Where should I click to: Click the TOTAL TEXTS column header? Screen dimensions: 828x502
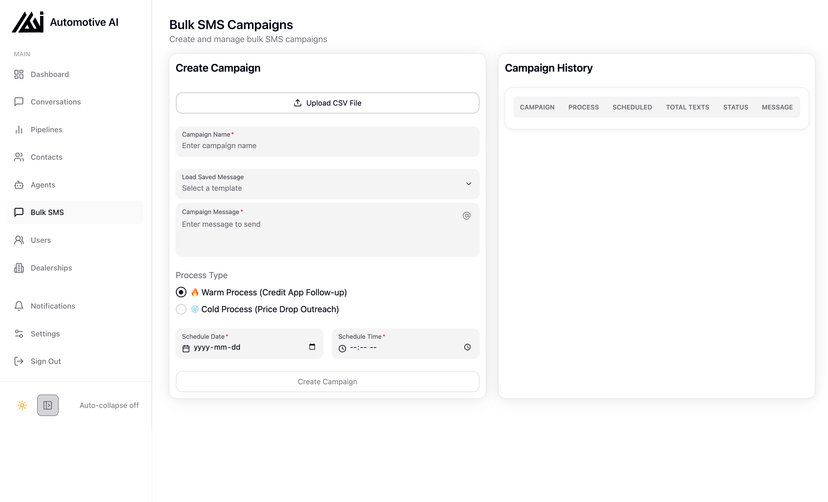click(x=688, y=107)
